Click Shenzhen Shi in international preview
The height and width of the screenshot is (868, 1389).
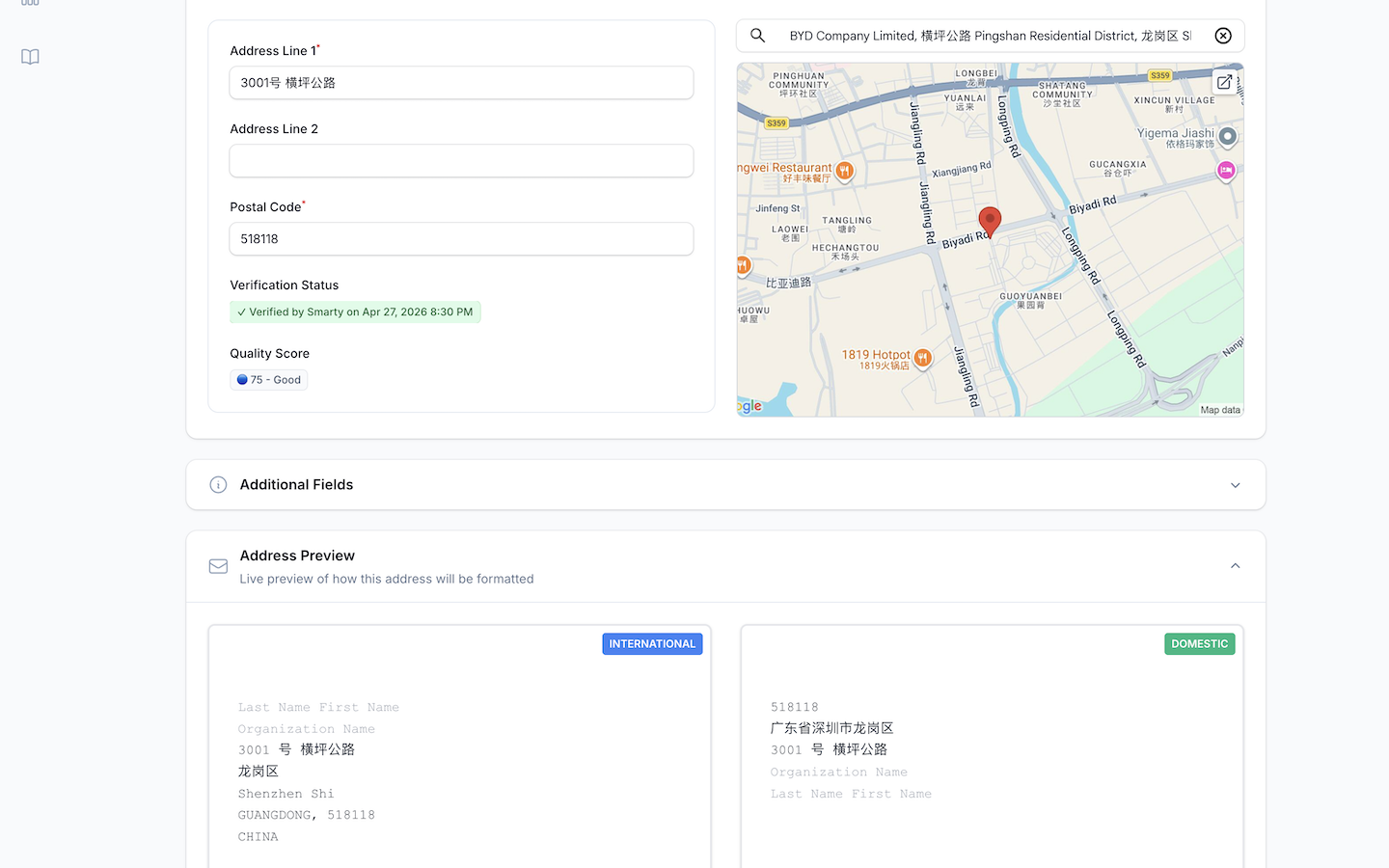286,794
